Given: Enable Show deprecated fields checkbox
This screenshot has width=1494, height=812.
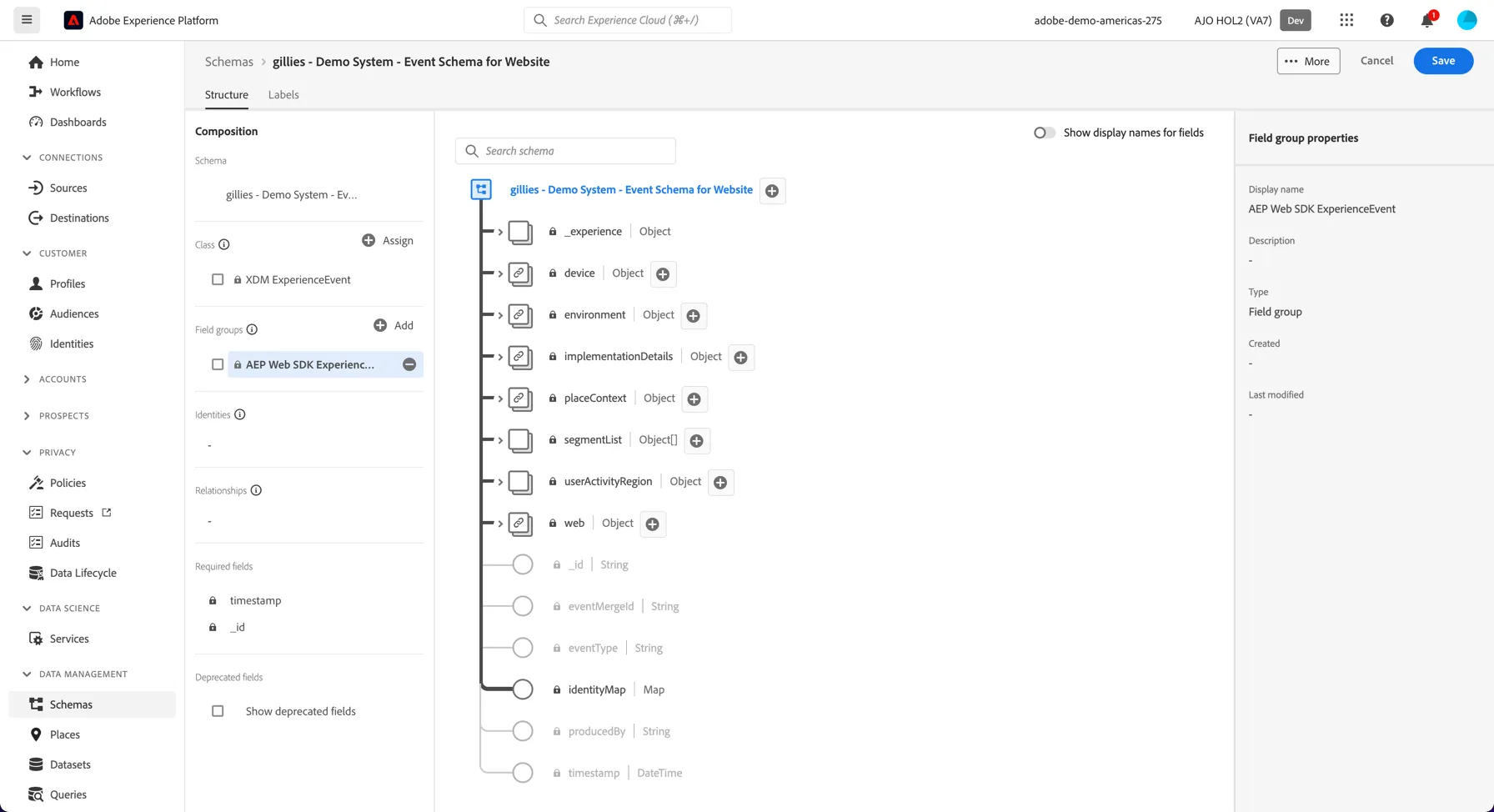Looking at the screenshot, I should 218,711.
